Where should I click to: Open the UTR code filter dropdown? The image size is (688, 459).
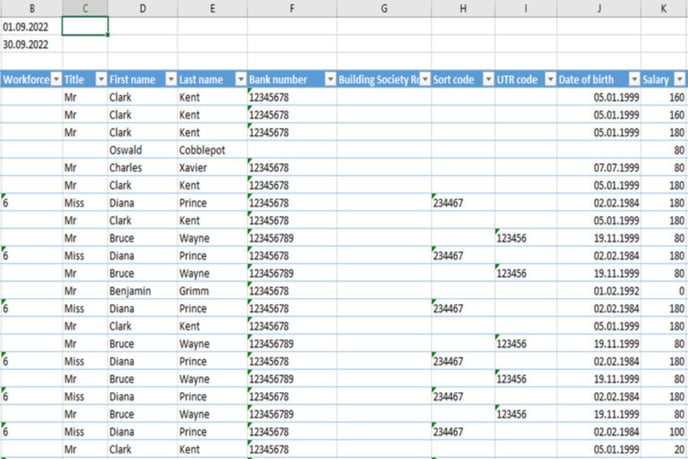tap(550, 79)
